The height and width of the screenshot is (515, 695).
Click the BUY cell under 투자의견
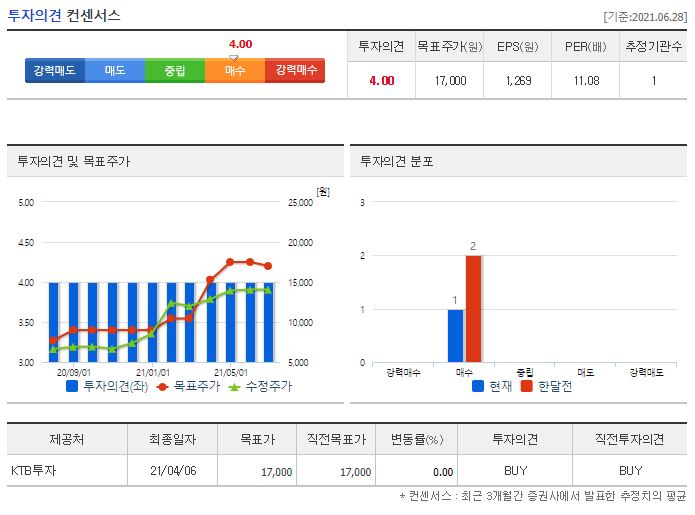pyautogui.click(x=515, y=470)
